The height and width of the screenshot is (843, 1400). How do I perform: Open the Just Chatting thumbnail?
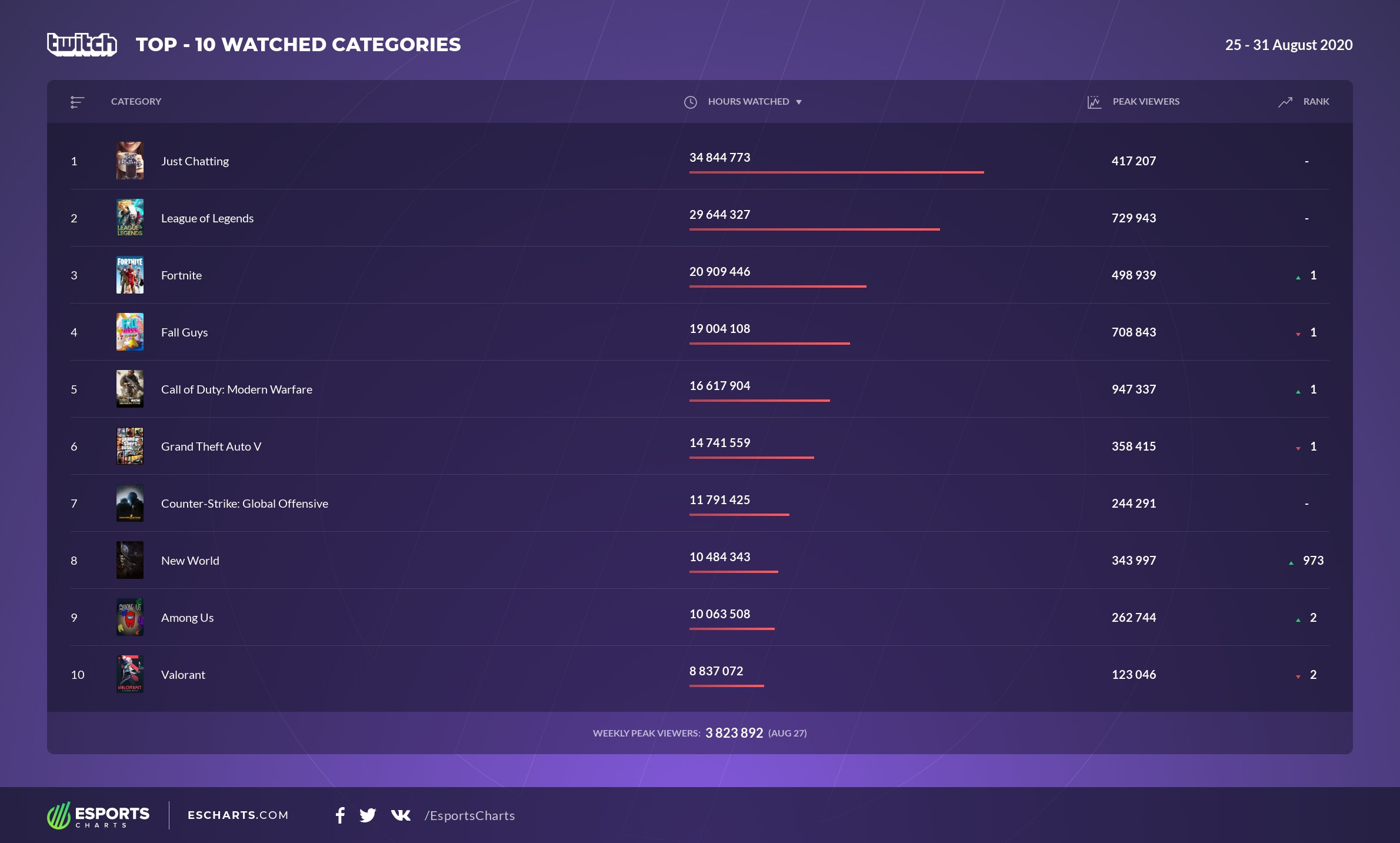click(130, 161)
